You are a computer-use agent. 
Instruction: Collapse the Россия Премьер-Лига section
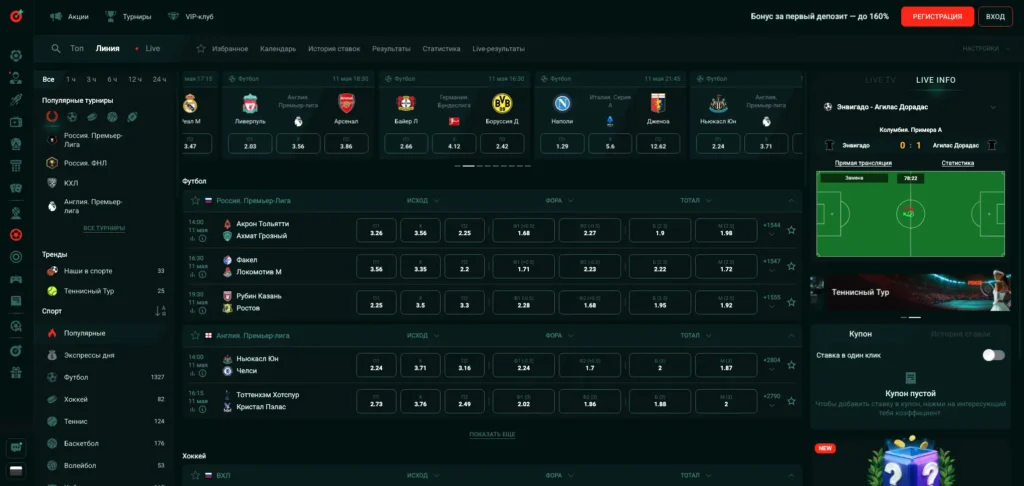coord(791,200)
